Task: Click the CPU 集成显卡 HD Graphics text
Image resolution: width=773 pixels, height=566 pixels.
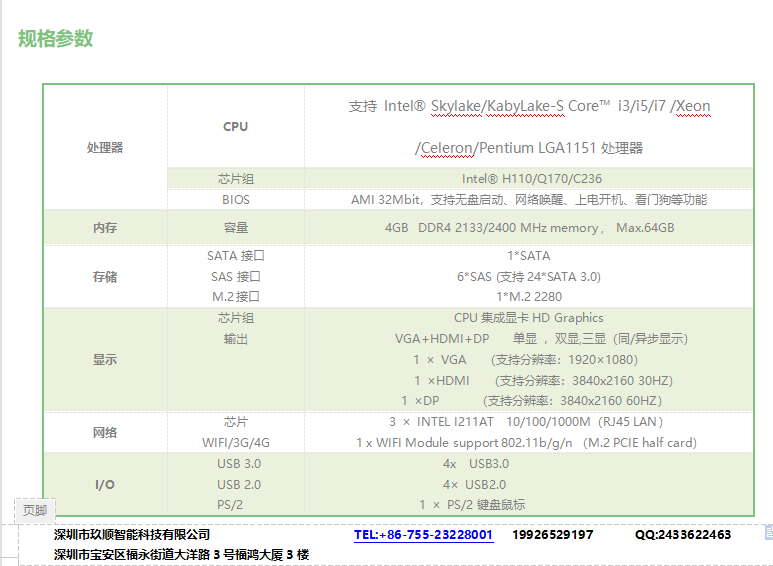Action: (x=528, y=318)
